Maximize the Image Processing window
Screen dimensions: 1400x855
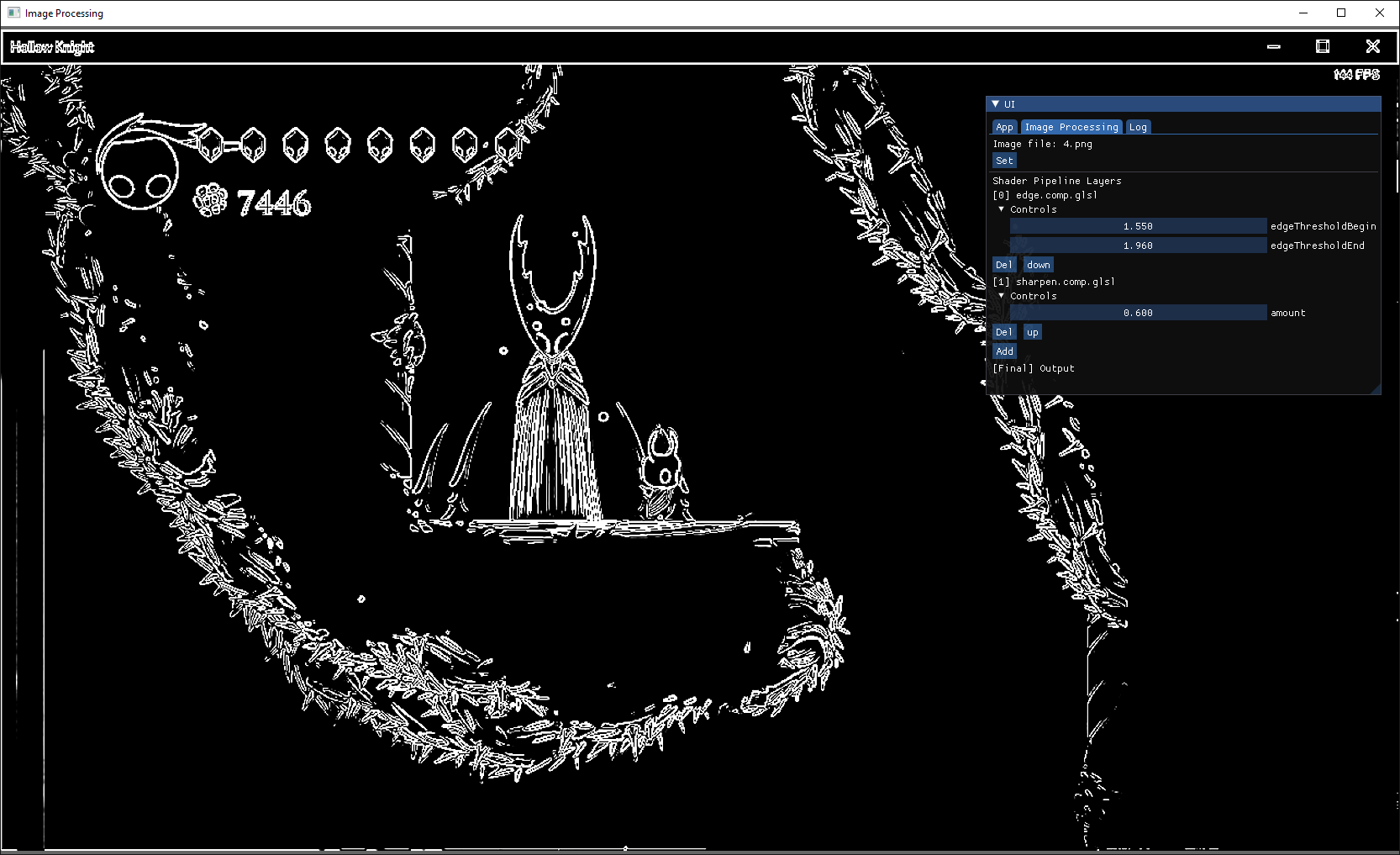coord(1341,13)
